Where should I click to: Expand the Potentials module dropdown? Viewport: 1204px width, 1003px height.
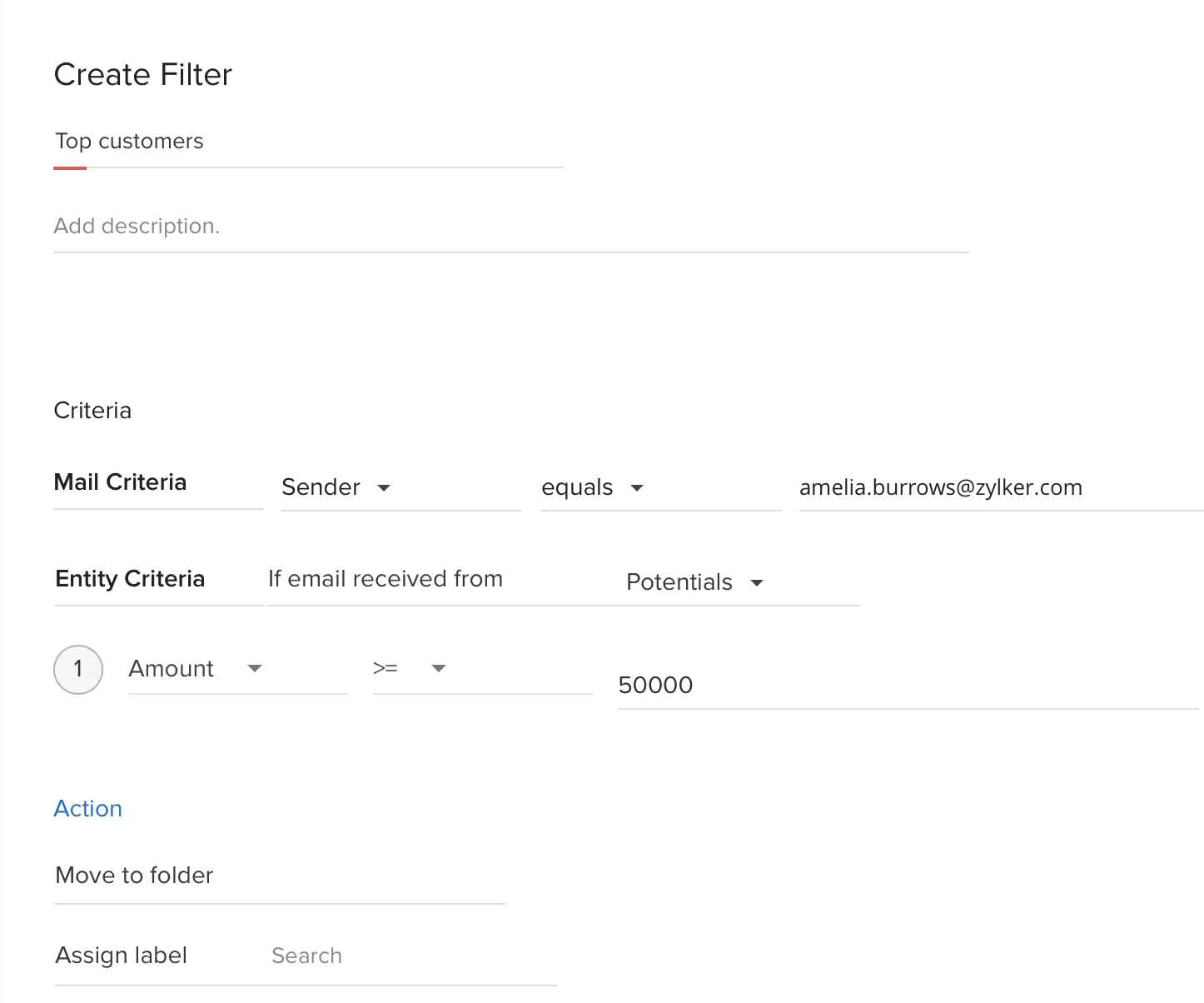(679, 582)
